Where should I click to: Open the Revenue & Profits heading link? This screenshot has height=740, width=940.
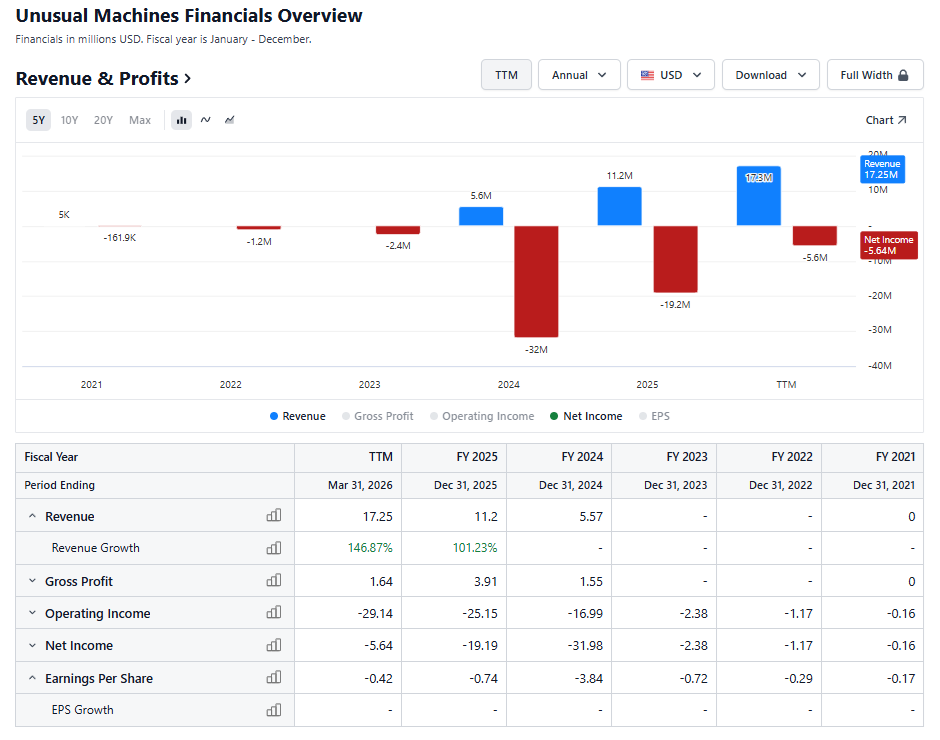103,79
